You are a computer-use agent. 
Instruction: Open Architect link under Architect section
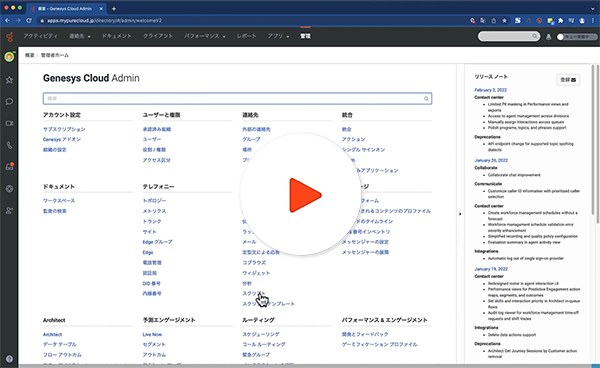point(52,335)
